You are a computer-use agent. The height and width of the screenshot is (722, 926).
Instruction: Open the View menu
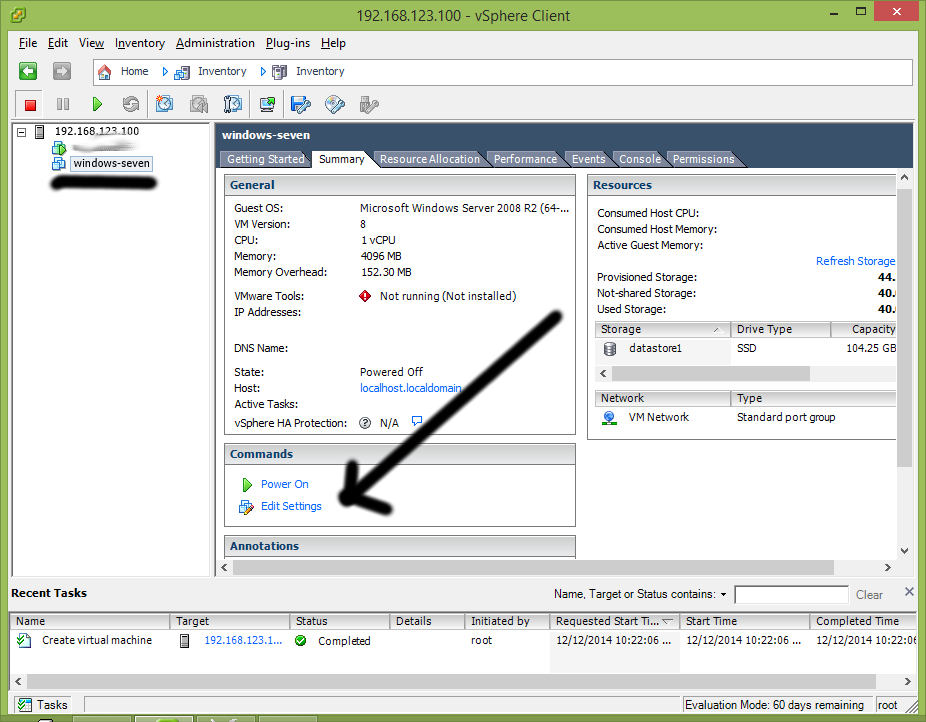click(92, 43)
